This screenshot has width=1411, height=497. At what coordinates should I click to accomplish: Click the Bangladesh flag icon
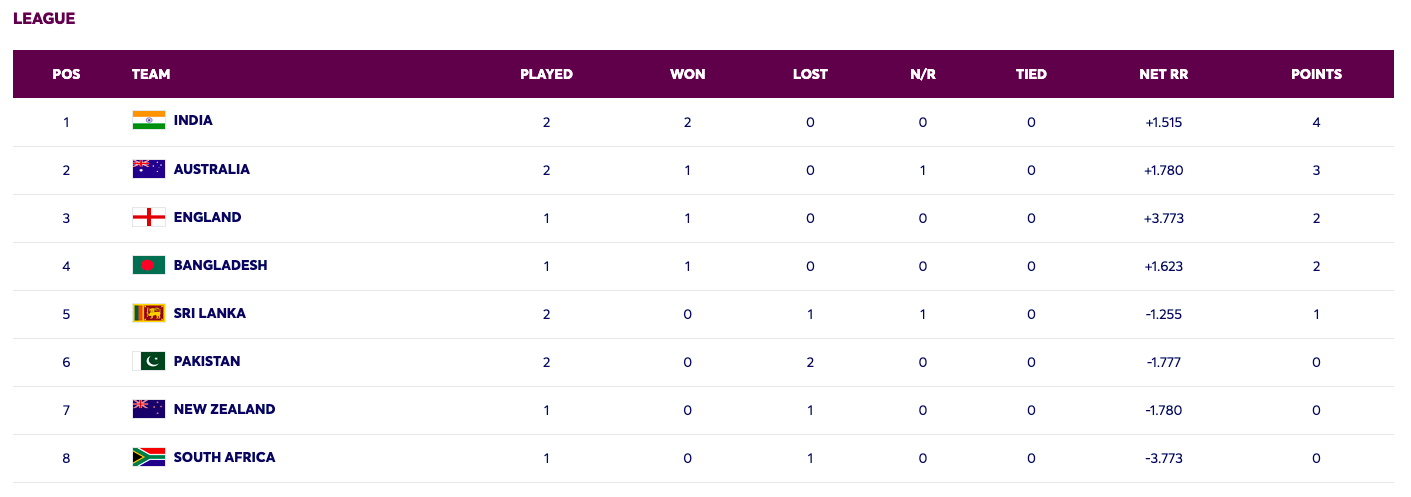(x=149, y=265)
